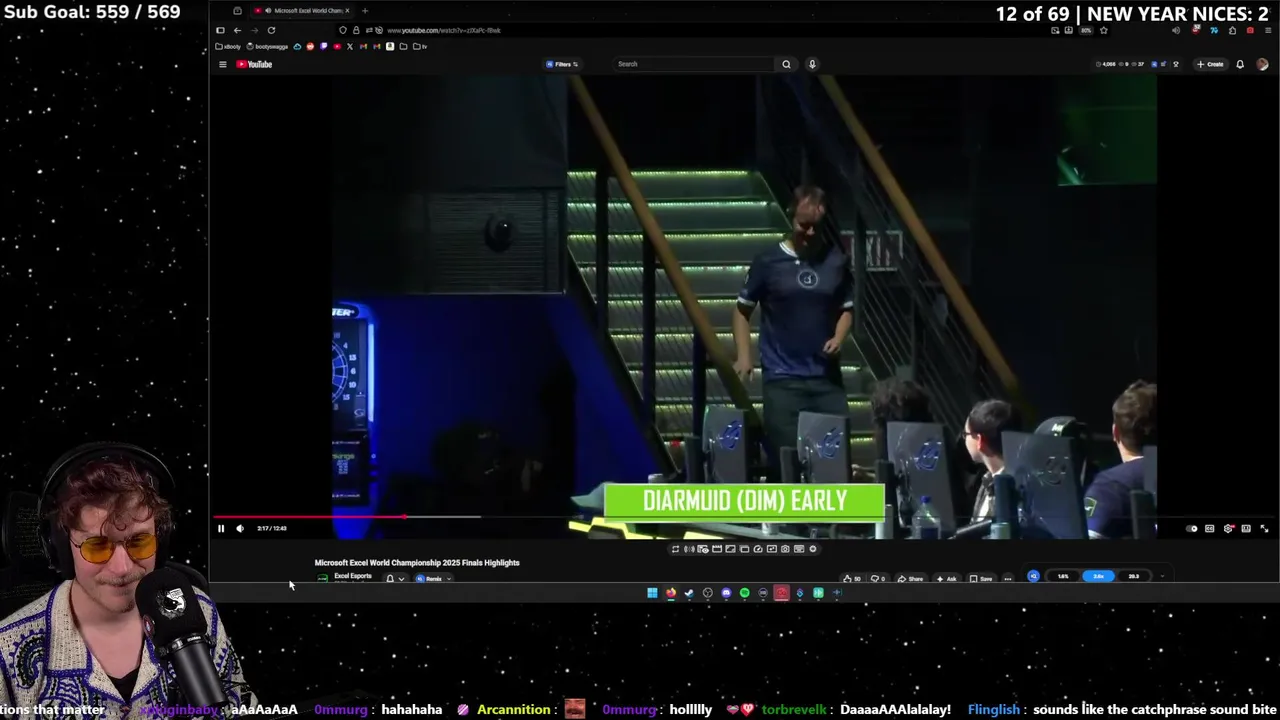Open a new browser tab

point(365,10)
